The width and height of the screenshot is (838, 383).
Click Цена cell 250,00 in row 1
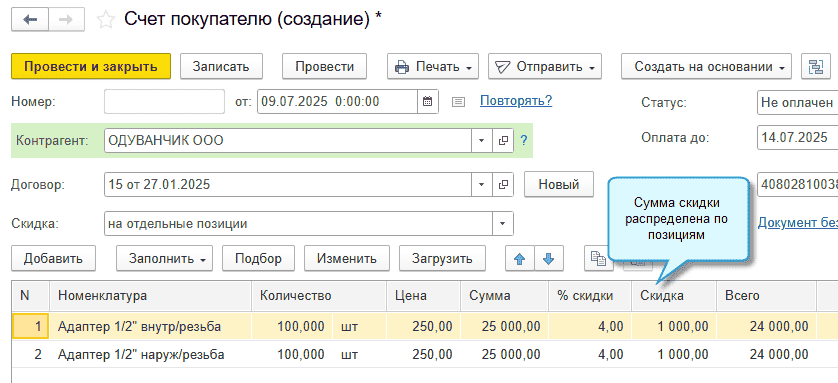tap(424, 326)
